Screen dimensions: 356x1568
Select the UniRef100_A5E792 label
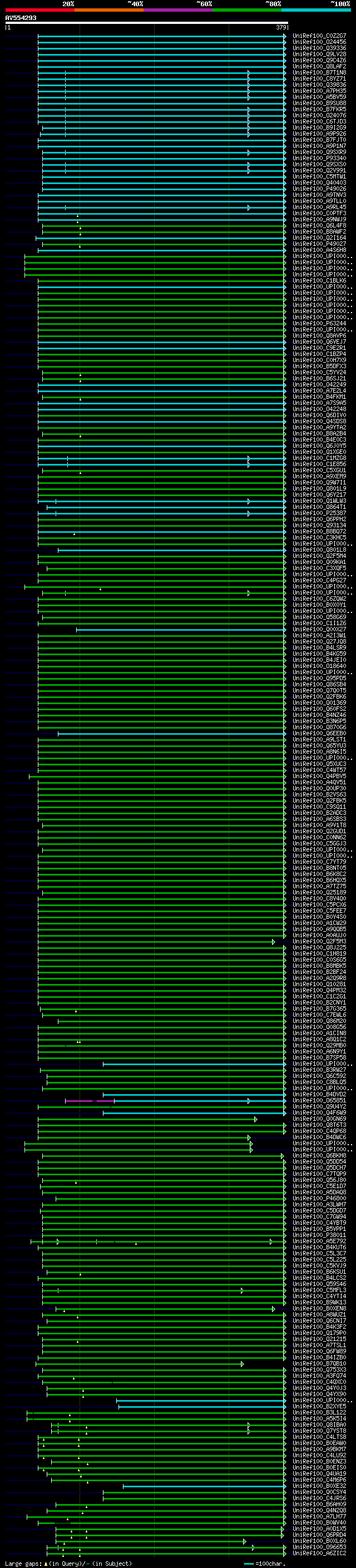[x=319, y=1241]
